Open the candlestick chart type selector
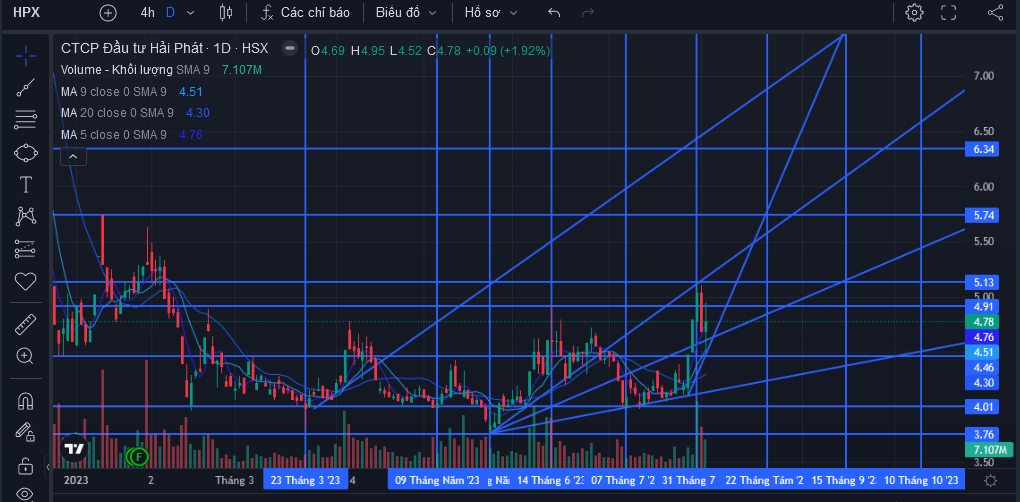The width and height of the screenshot is (1020, 502). (226, 12)
